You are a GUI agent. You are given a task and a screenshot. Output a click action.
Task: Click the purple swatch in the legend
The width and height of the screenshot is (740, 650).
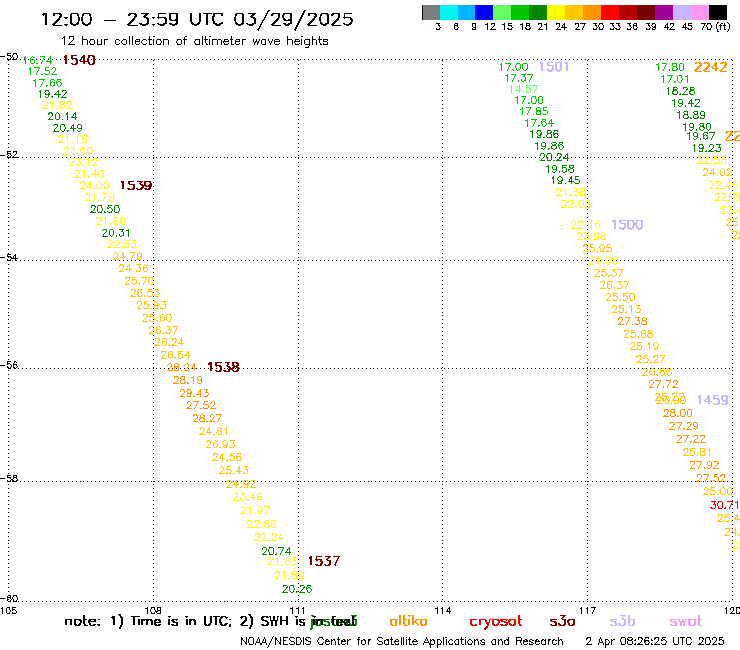point(662,12)
